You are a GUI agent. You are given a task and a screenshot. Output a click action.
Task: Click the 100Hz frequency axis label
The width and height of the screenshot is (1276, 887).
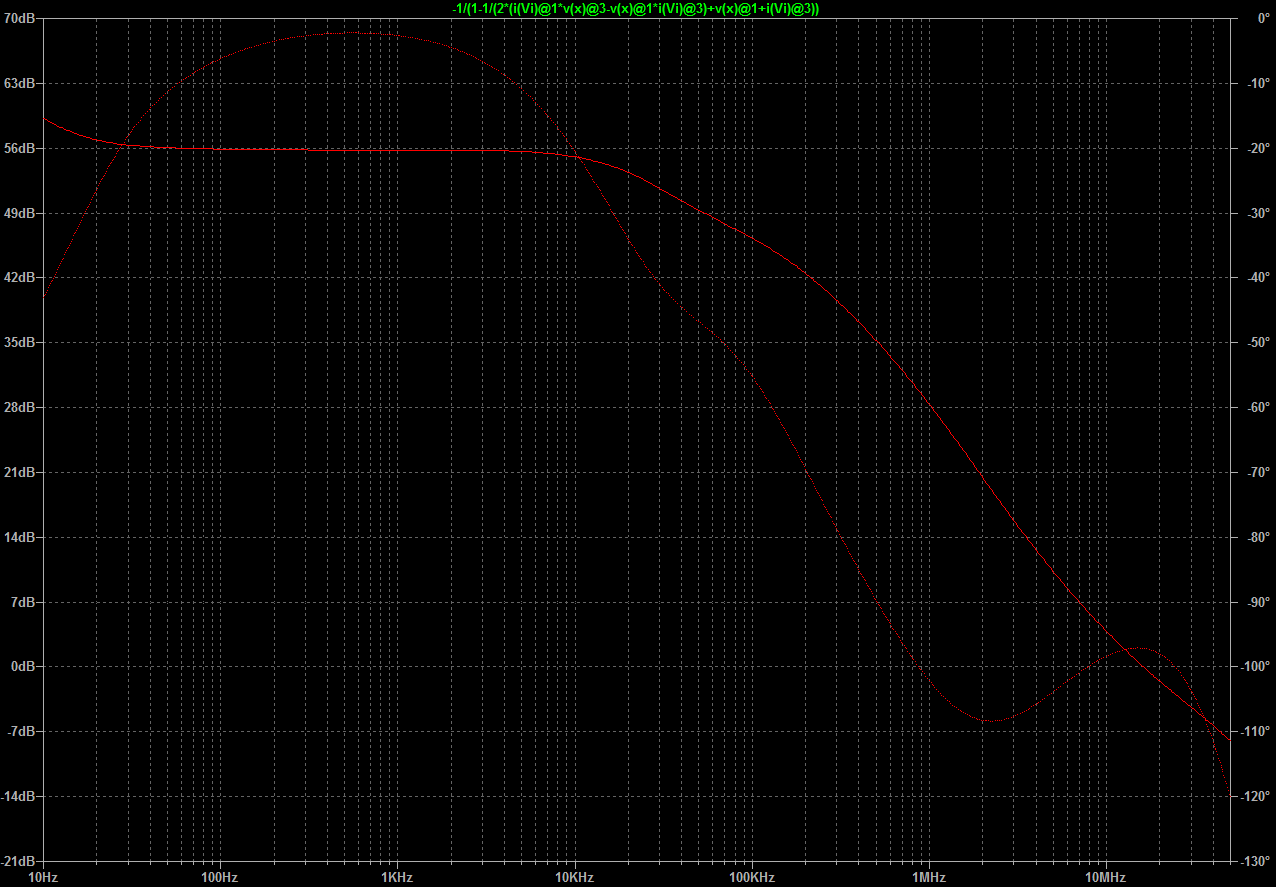click(x=219, y=877)
